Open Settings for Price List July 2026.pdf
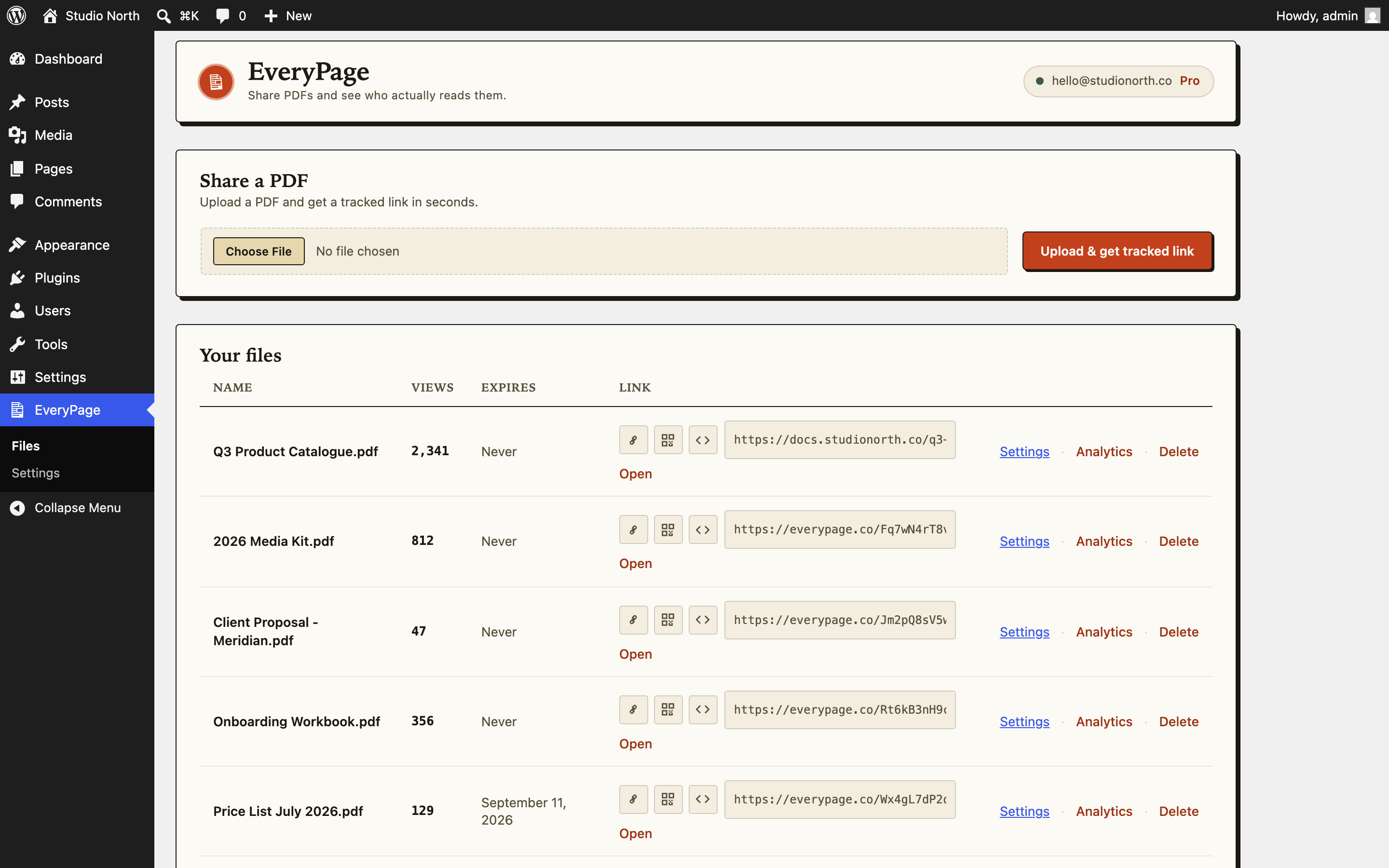Image resolution: width=1389 pixels, height=868 pixels. point(1024,811)
